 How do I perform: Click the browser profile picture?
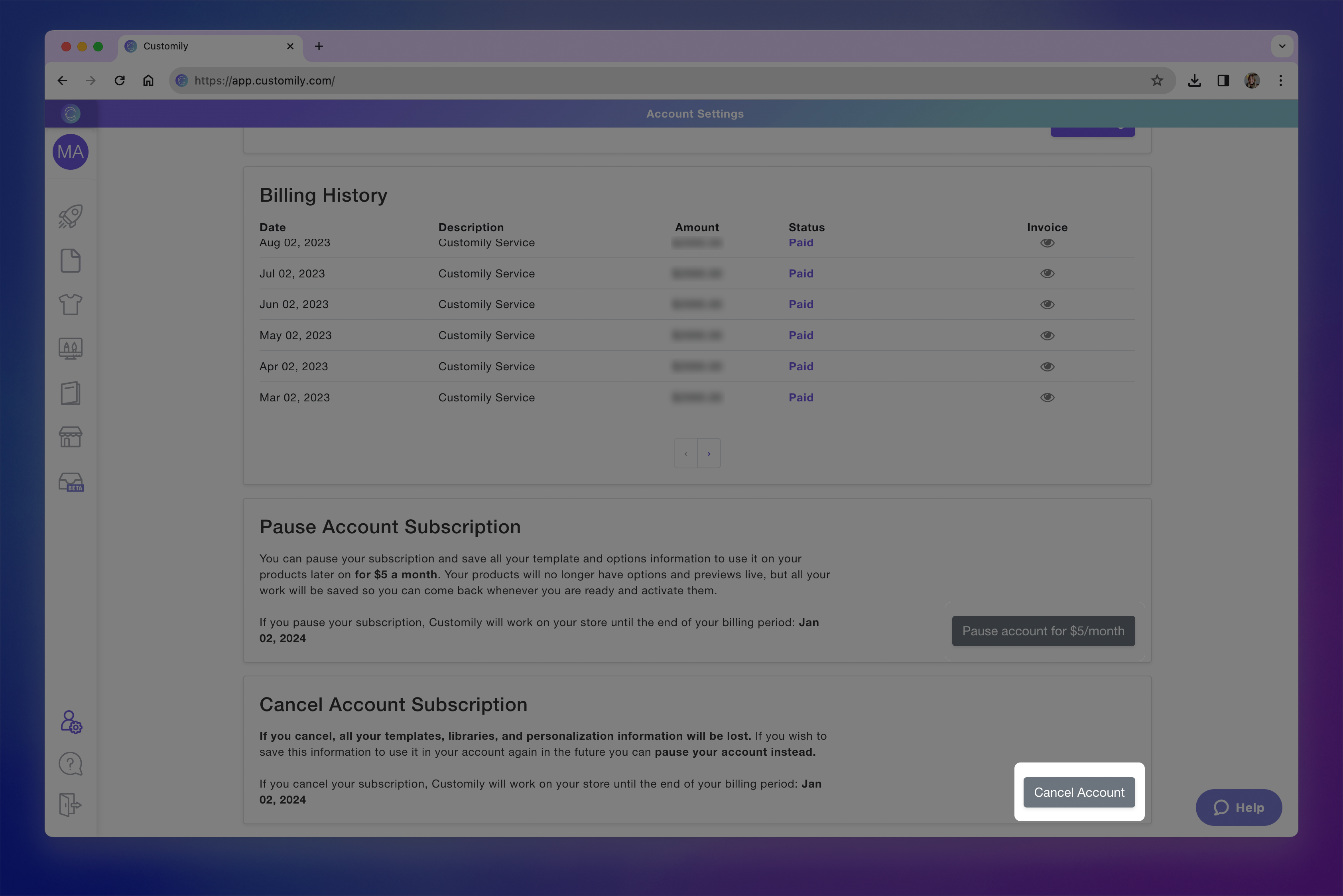(x=1252, y=81)
